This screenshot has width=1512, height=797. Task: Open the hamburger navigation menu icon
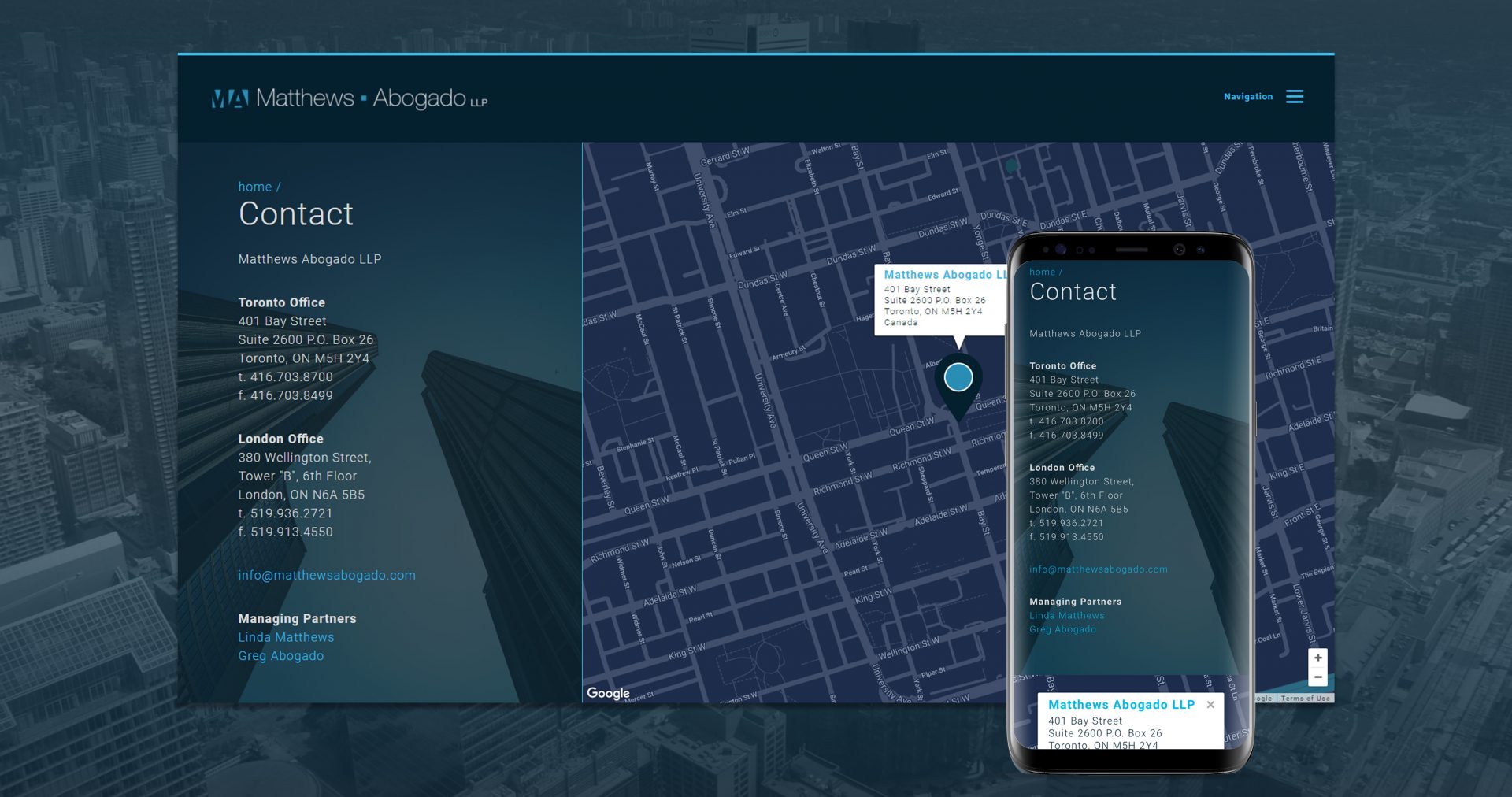point(1295,97)
